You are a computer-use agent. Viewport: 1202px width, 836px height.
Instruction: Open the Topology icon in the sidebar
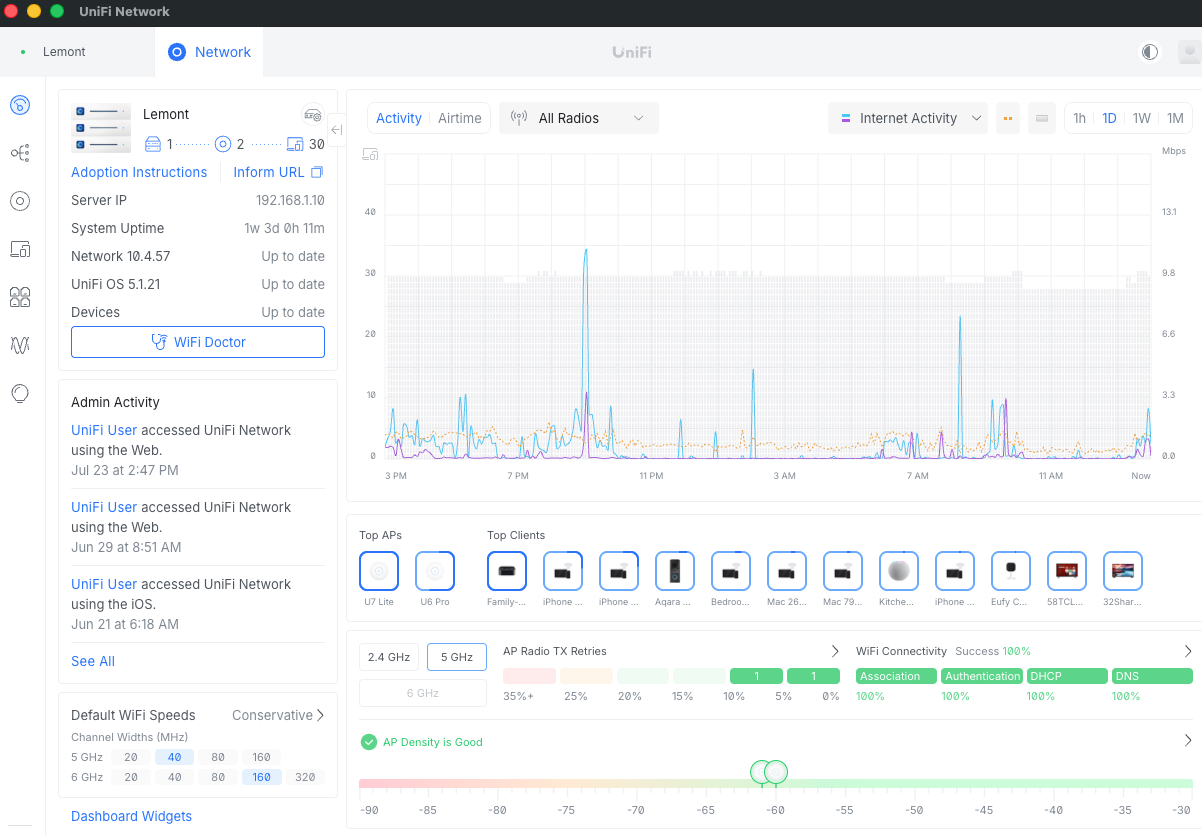pyautogui.click(x=20, y=153)
